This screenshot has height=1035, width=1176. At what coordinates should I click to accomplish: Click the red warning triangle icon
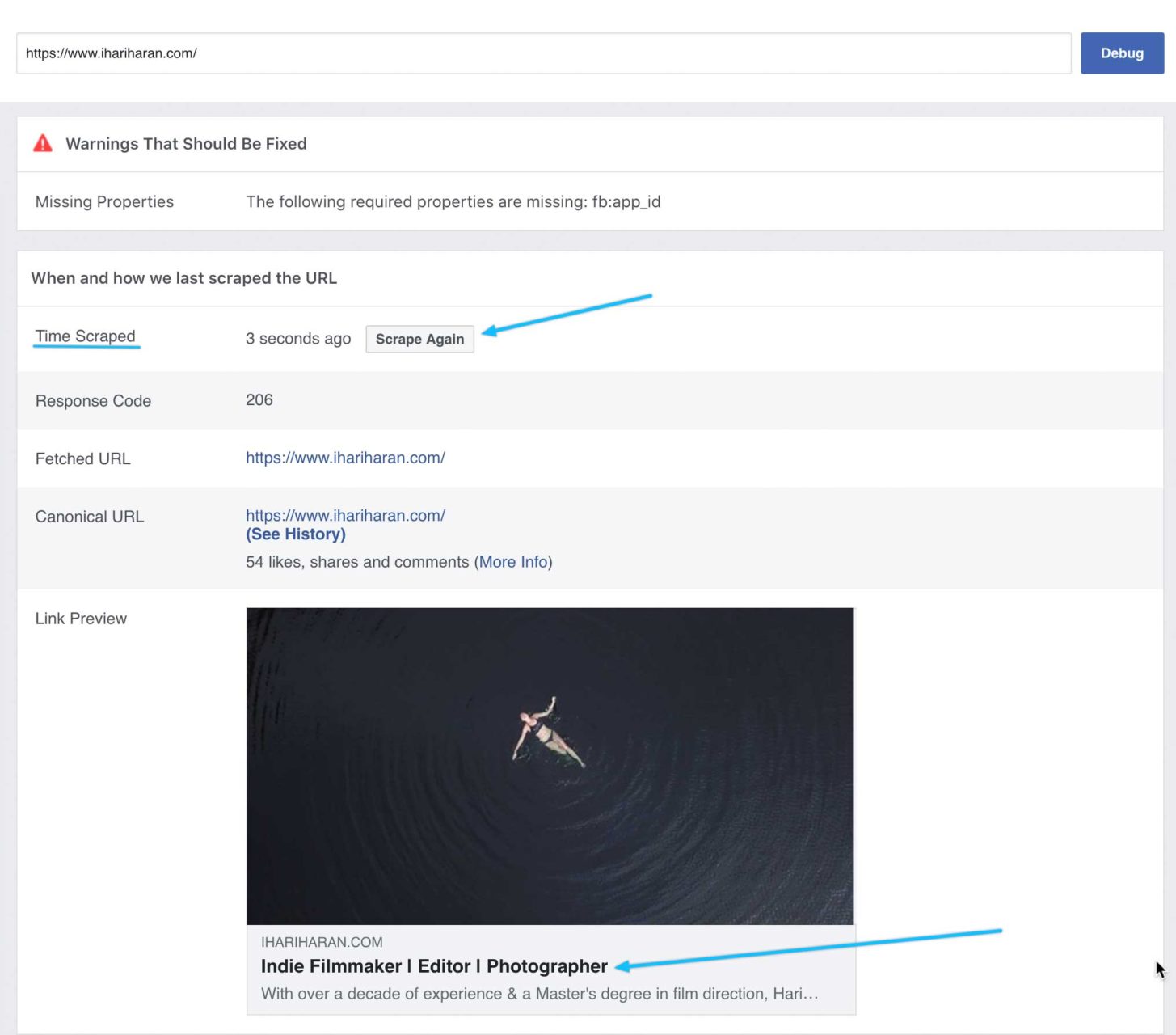(43, 144)
